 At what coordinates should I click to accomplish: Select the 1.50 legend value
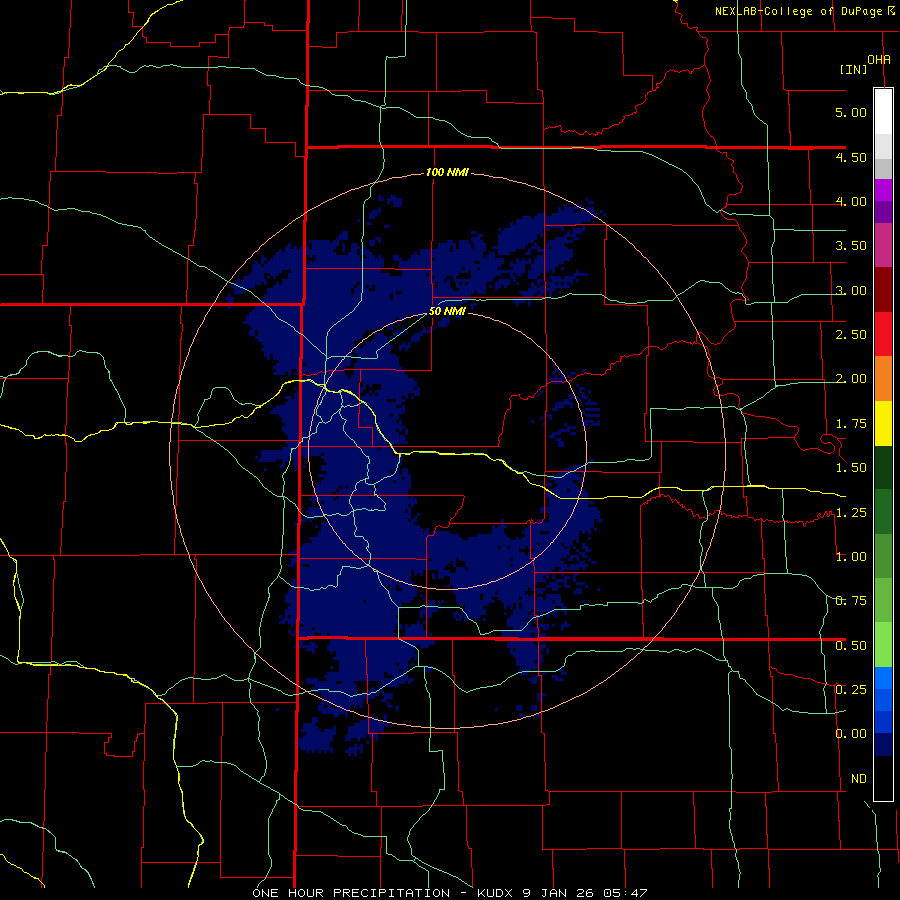coord(851,468)
